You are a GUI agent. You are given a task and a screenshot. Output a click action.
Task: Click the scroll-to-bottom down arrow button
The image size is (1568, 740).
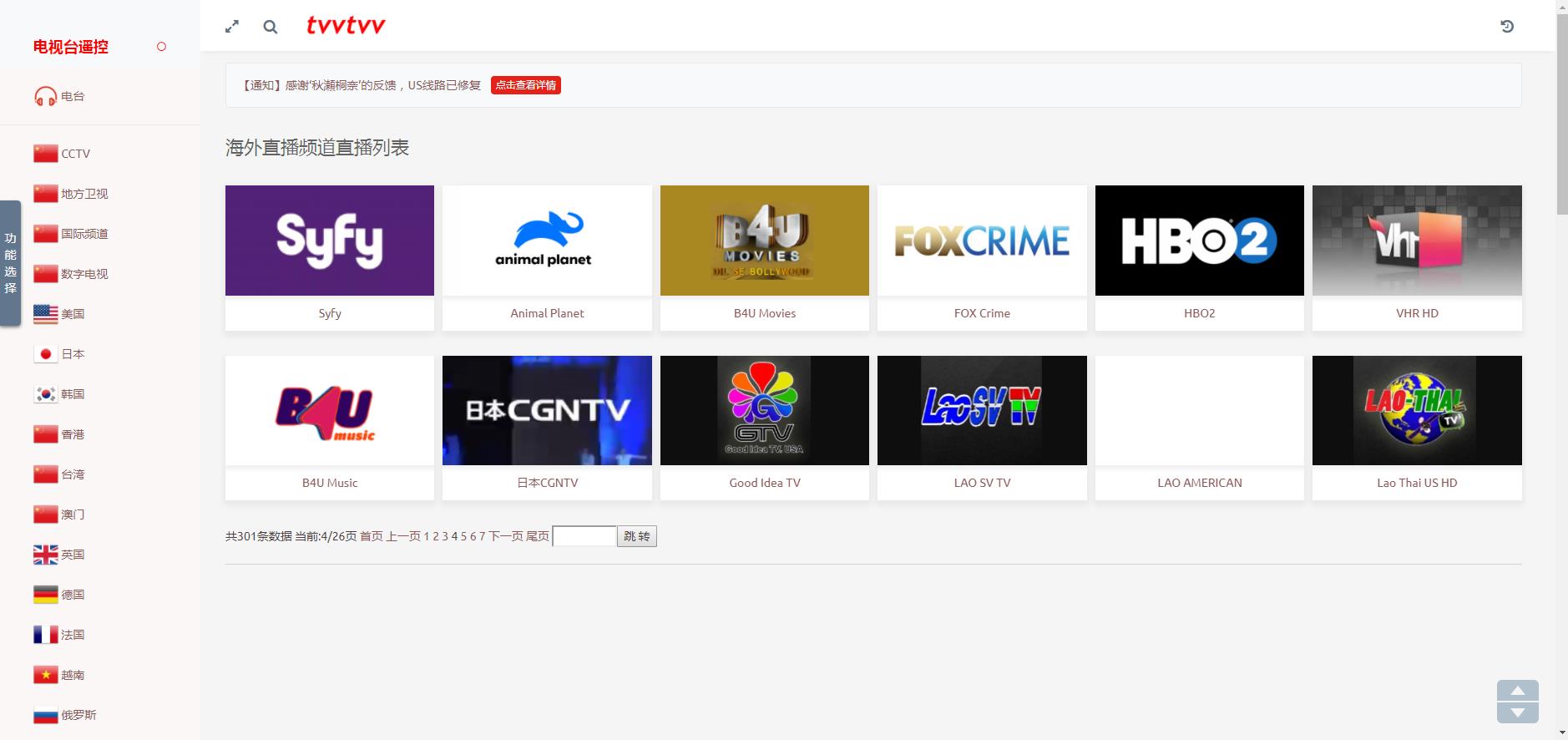click(1518, 712)
